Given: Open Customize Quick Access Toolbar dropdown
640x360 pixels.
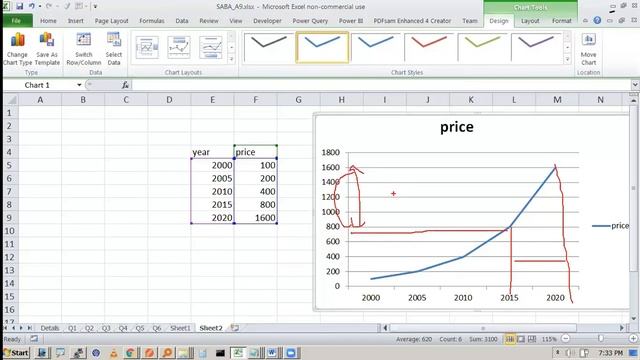Looking at the screenshot, I should point(95,7).
